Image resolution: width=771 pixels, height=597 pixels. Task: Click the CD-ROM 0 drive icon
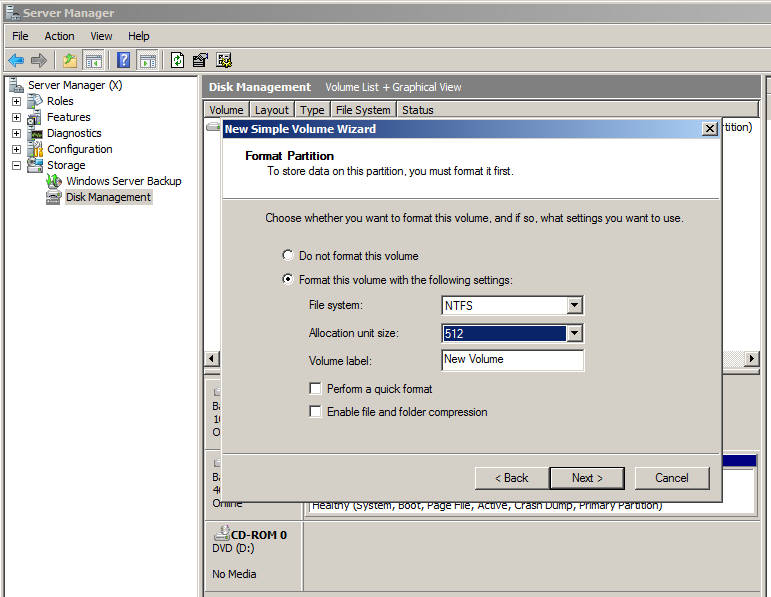tap(222, 533)
